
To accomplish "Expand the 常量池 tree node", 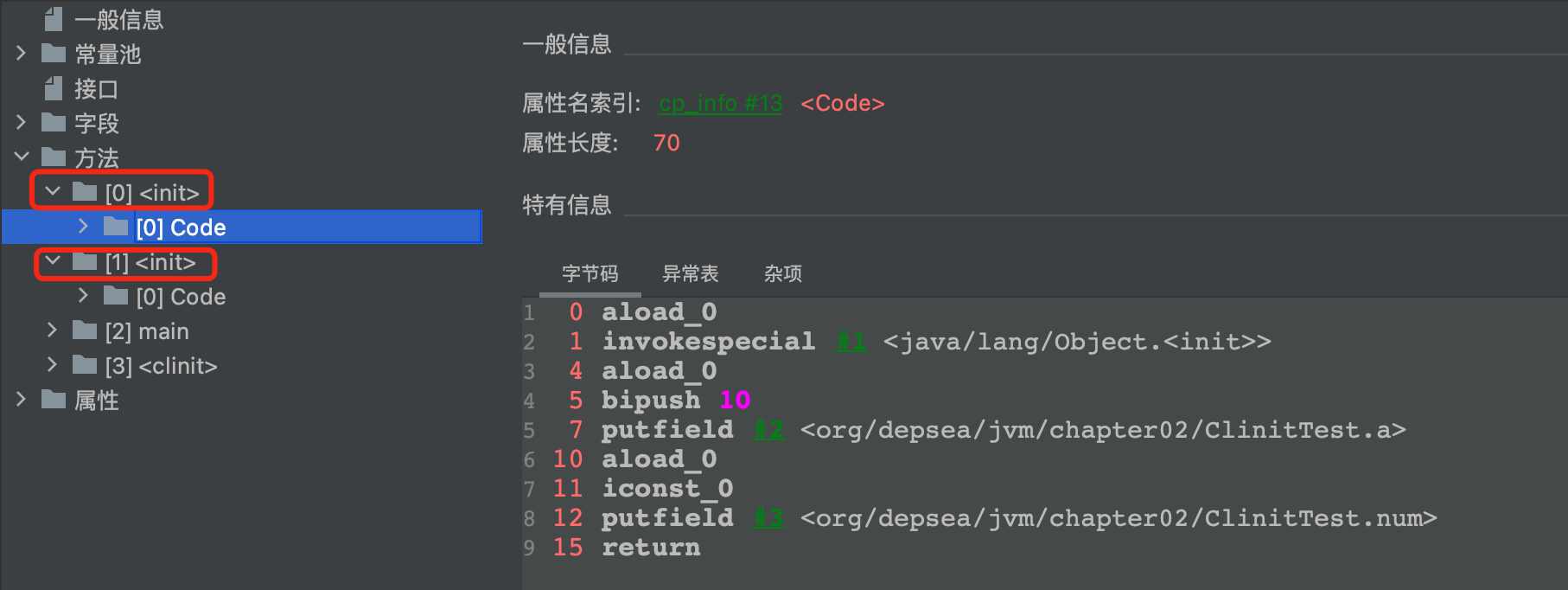I will pos(22,54).
